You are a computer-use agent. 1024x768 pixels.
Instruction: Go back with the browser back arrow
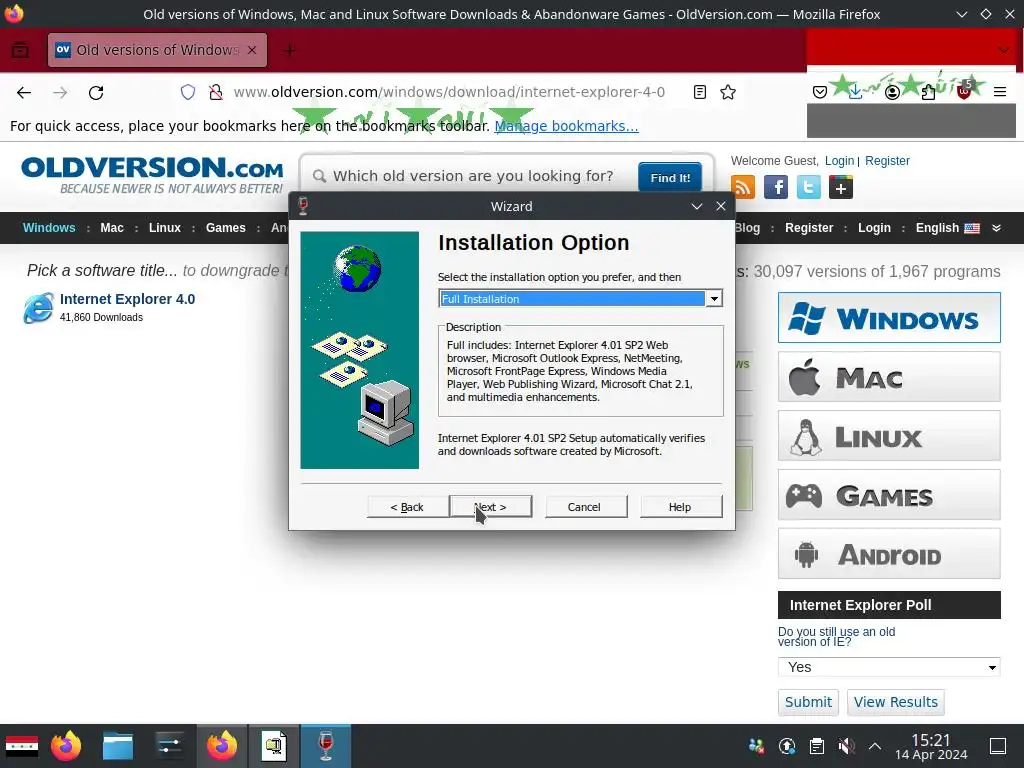click(x=24, y=93)
